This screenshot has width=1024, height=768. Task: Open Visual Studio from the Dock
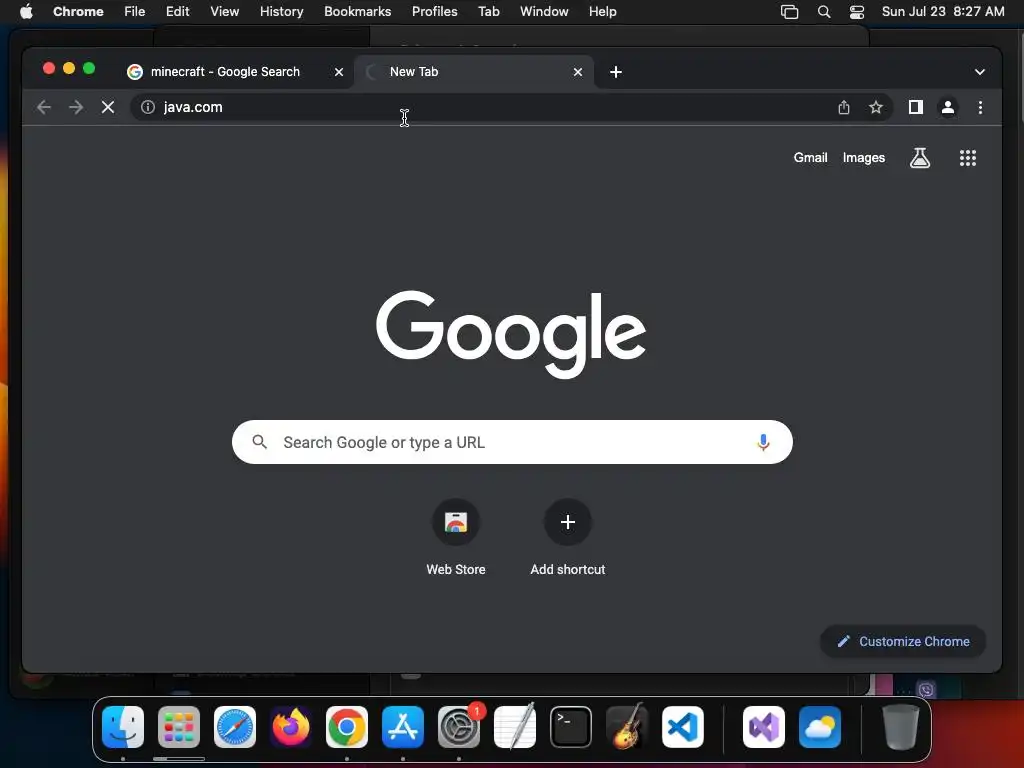(x=763, y=727)
